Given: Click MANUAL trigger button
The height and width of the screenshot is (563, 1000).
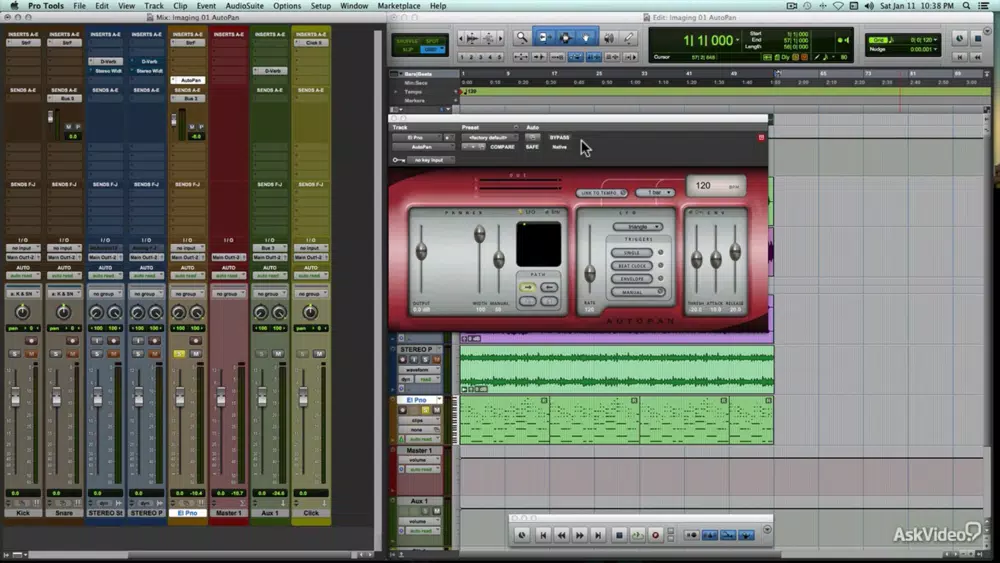Looking at the screenshot, I should 638,293.
